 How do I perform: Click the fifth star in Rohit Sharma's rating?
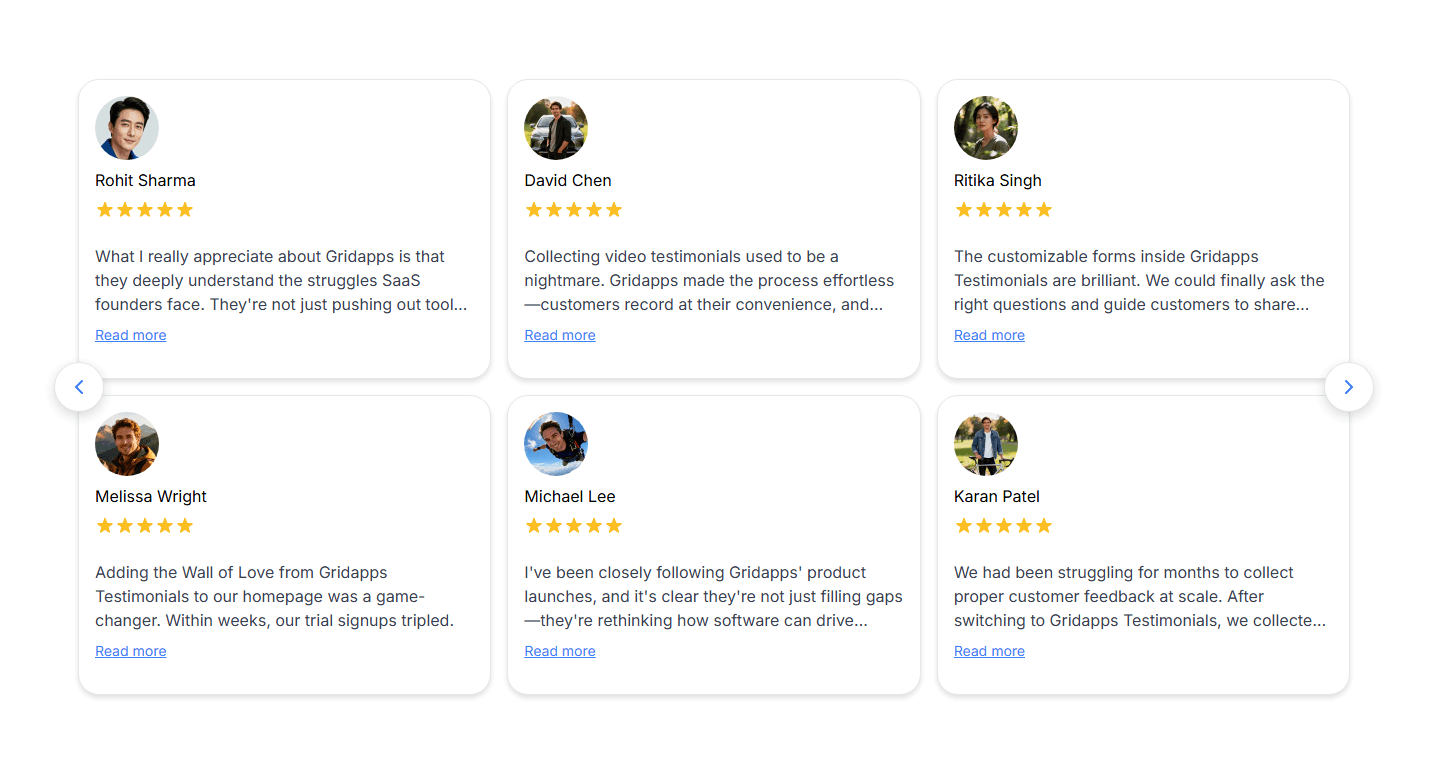185,209
